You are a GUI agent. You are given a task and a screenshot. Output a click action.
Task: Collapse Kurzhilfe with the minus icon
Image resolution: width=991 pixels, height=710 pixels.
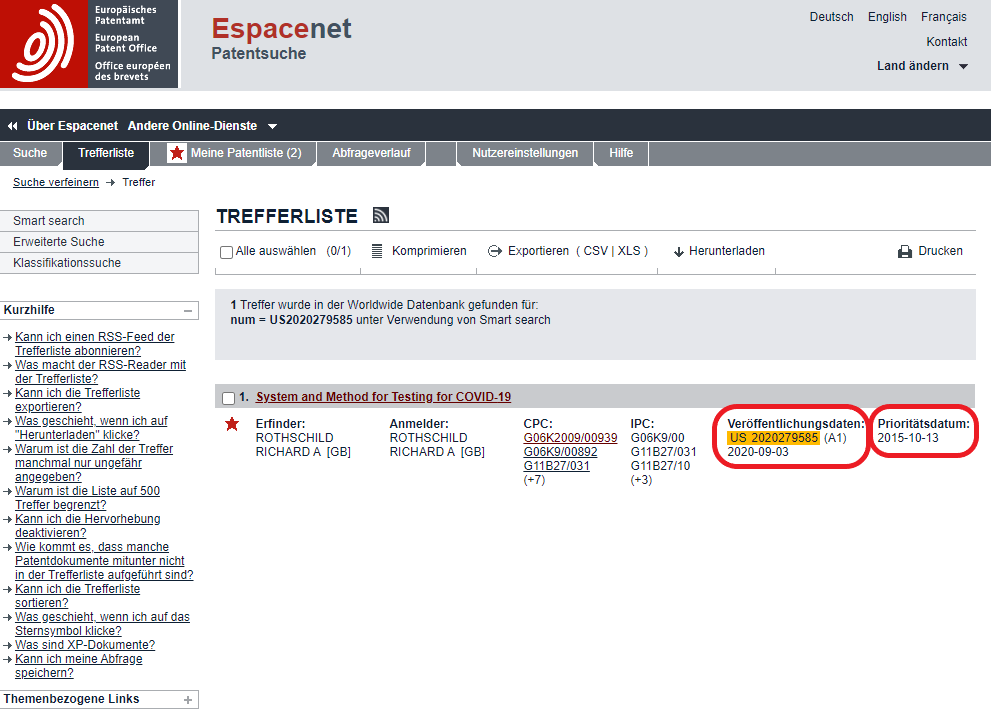coord(188,310)
